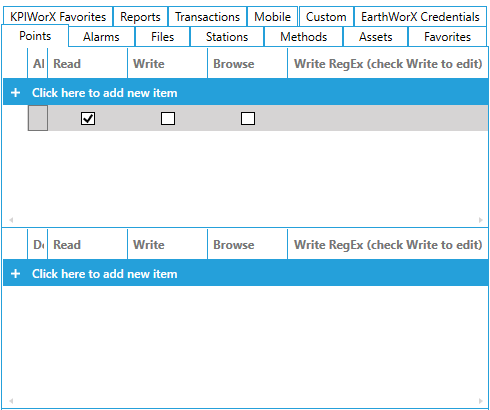This screenshot has height=410, width=490.
Task: Click left scroll arrow of lower grid scrollbar
Action: click(11, 401)
